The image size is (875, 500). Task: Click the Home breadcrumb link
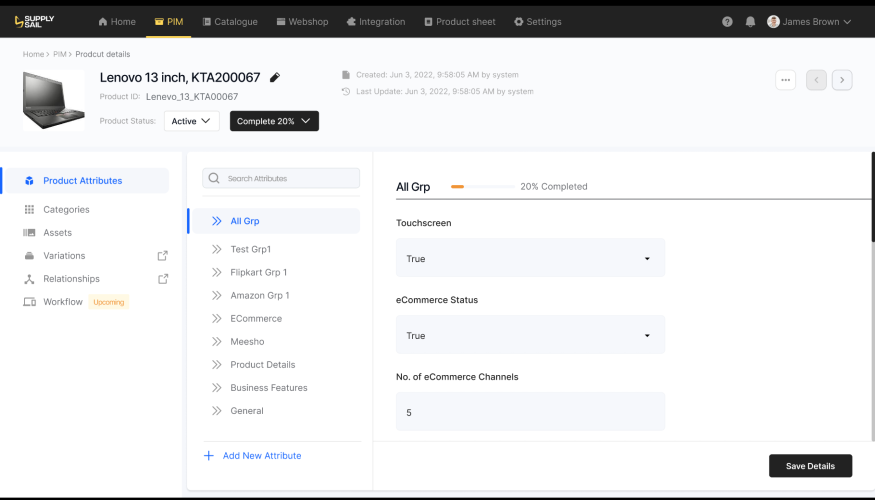click(33, 54)
